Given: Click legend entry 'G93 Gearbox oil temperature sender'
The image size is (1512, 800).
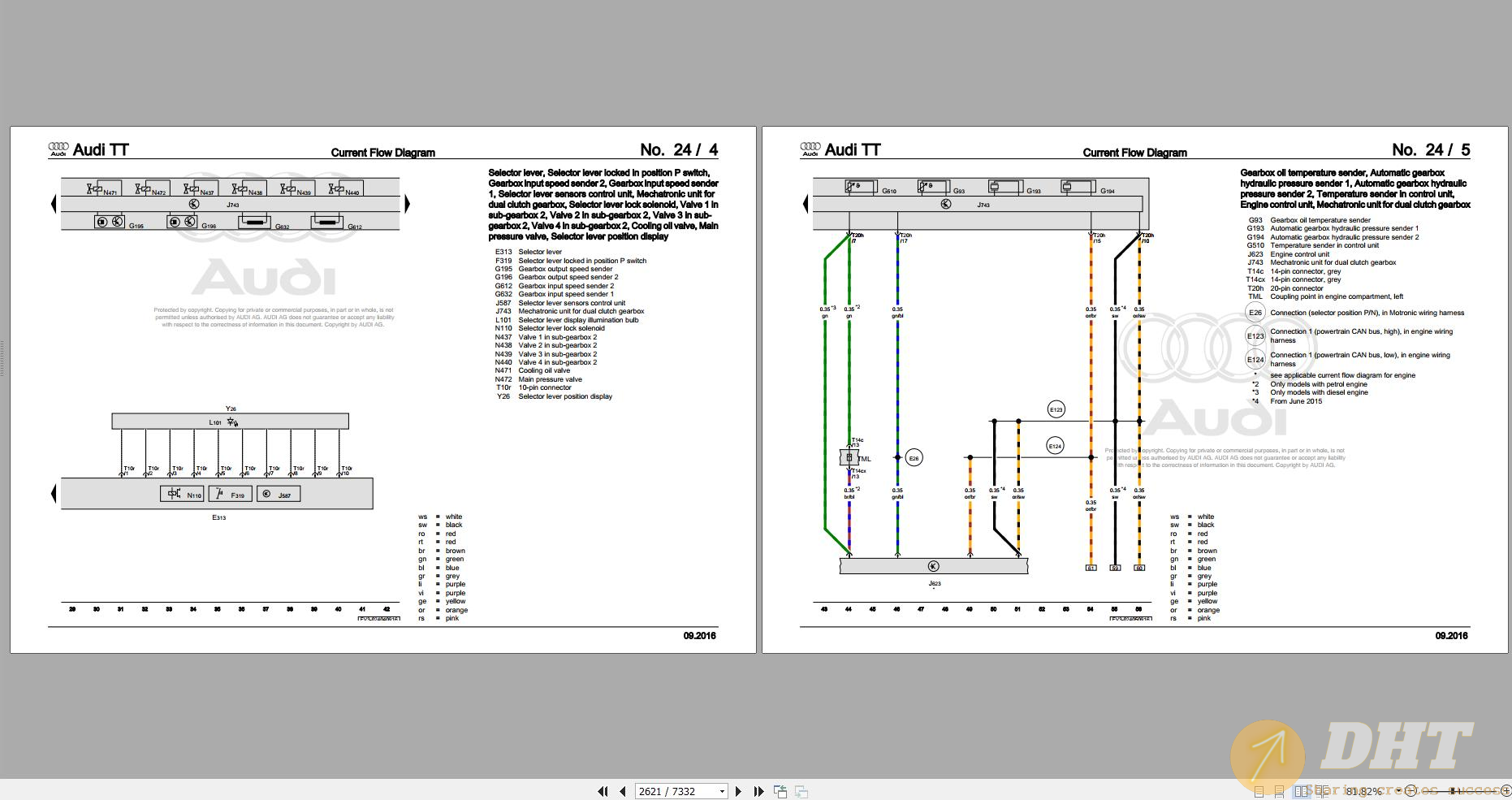Looking at the screenshot, I should pyautogui.click(x=1309, y=220).
